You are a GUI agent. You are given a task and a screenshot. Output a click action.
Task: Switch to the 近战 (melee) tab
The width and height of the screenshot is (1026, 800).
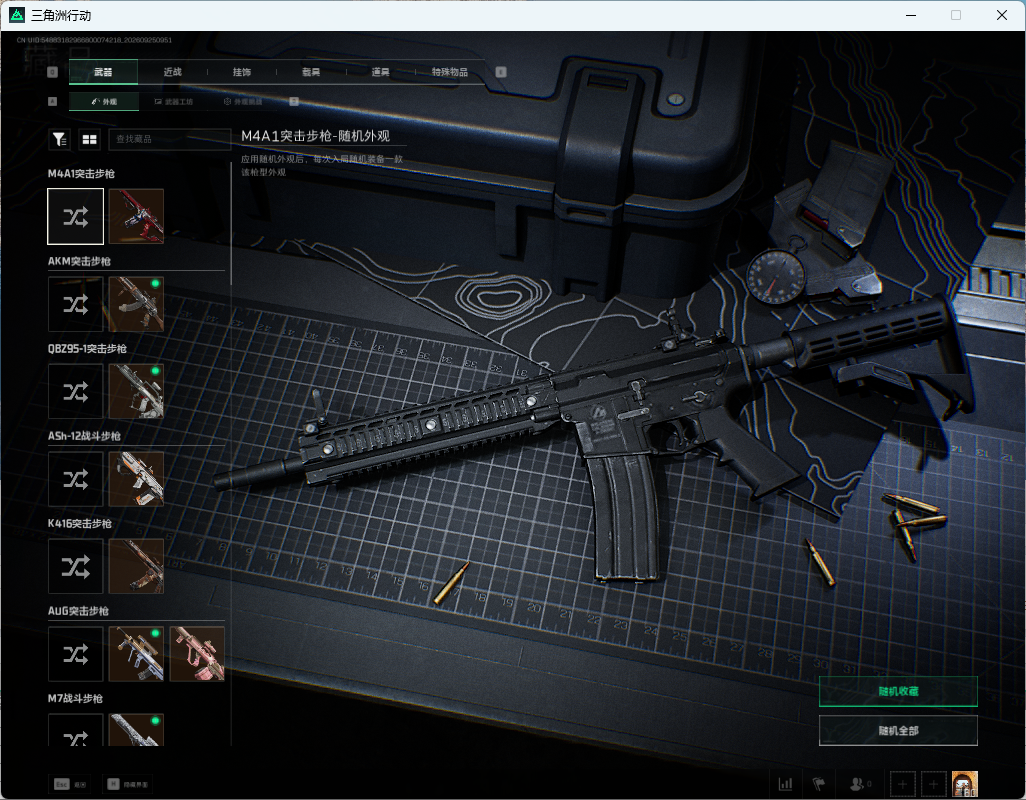pos(173,72)
